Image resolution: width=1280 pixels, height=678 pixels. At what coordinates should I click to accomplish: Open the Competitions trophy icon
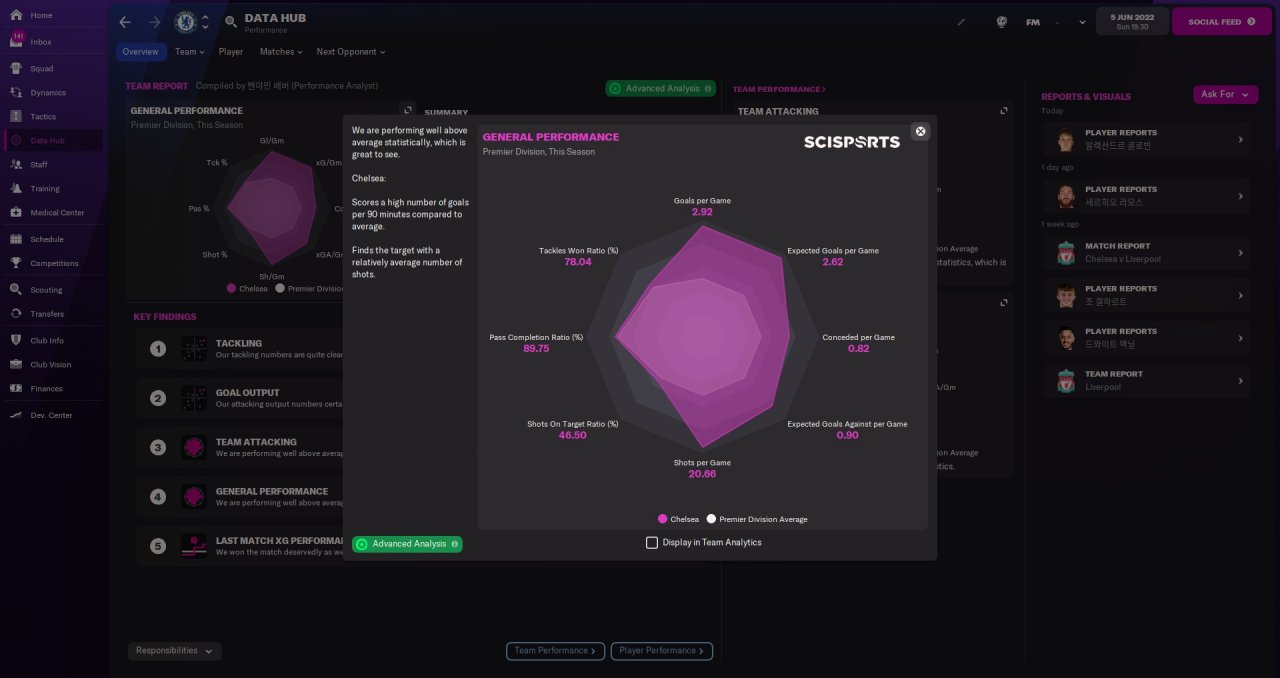(16, 263)
